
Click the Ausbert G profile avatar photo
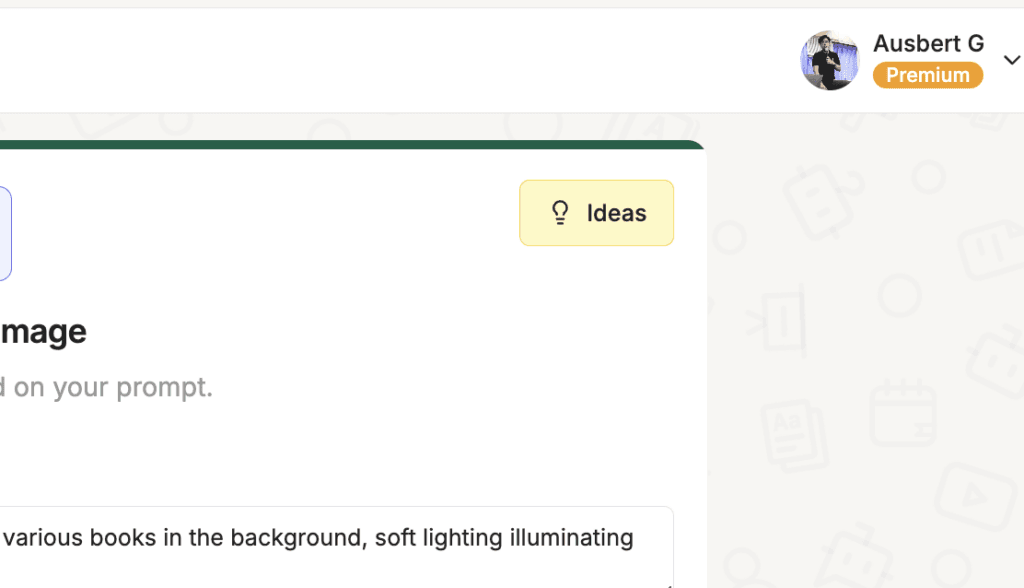[829, 60]
